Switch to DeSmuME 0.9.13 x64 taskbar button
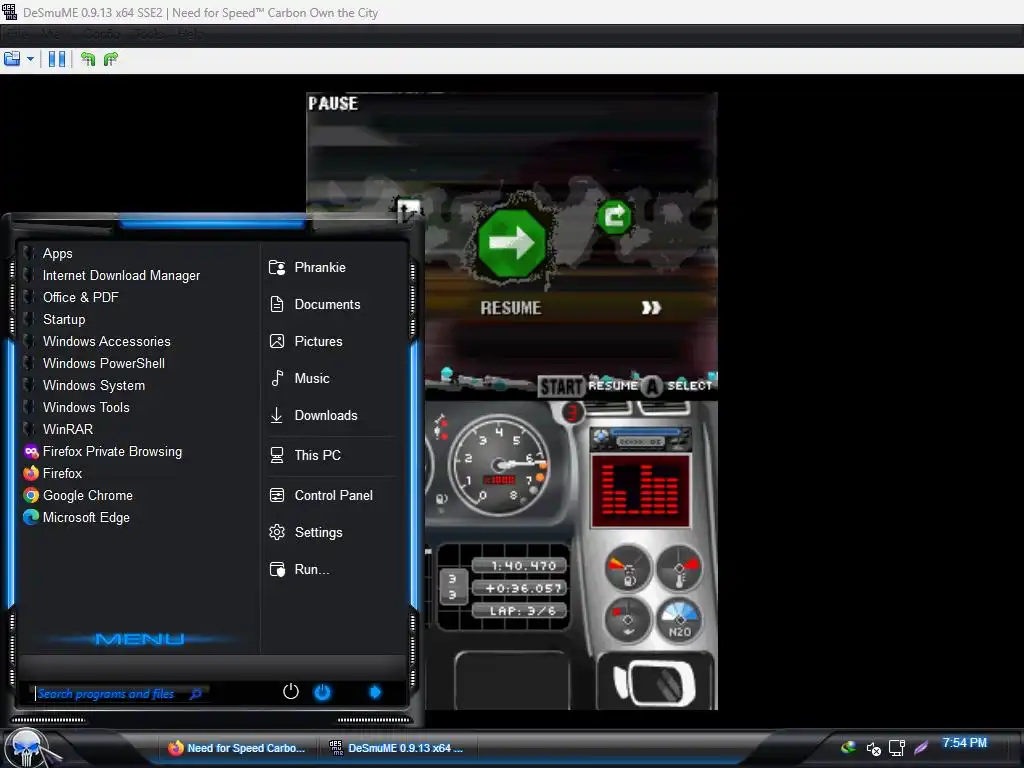Viewport: 1024px width, 768px height. (x=396, y=748)
